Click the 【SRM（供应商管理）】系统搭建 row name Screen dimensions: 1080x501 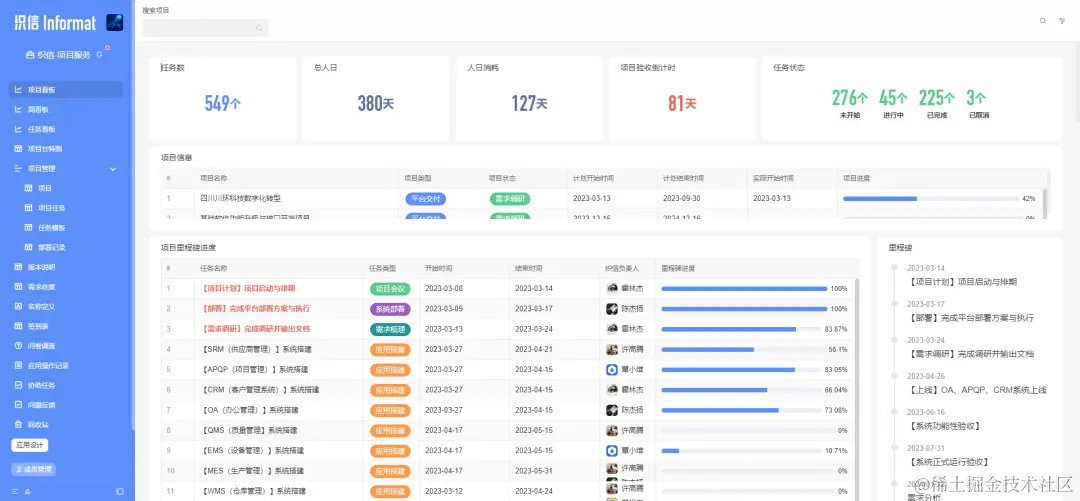pyautogui.click(x=256, y=349)
